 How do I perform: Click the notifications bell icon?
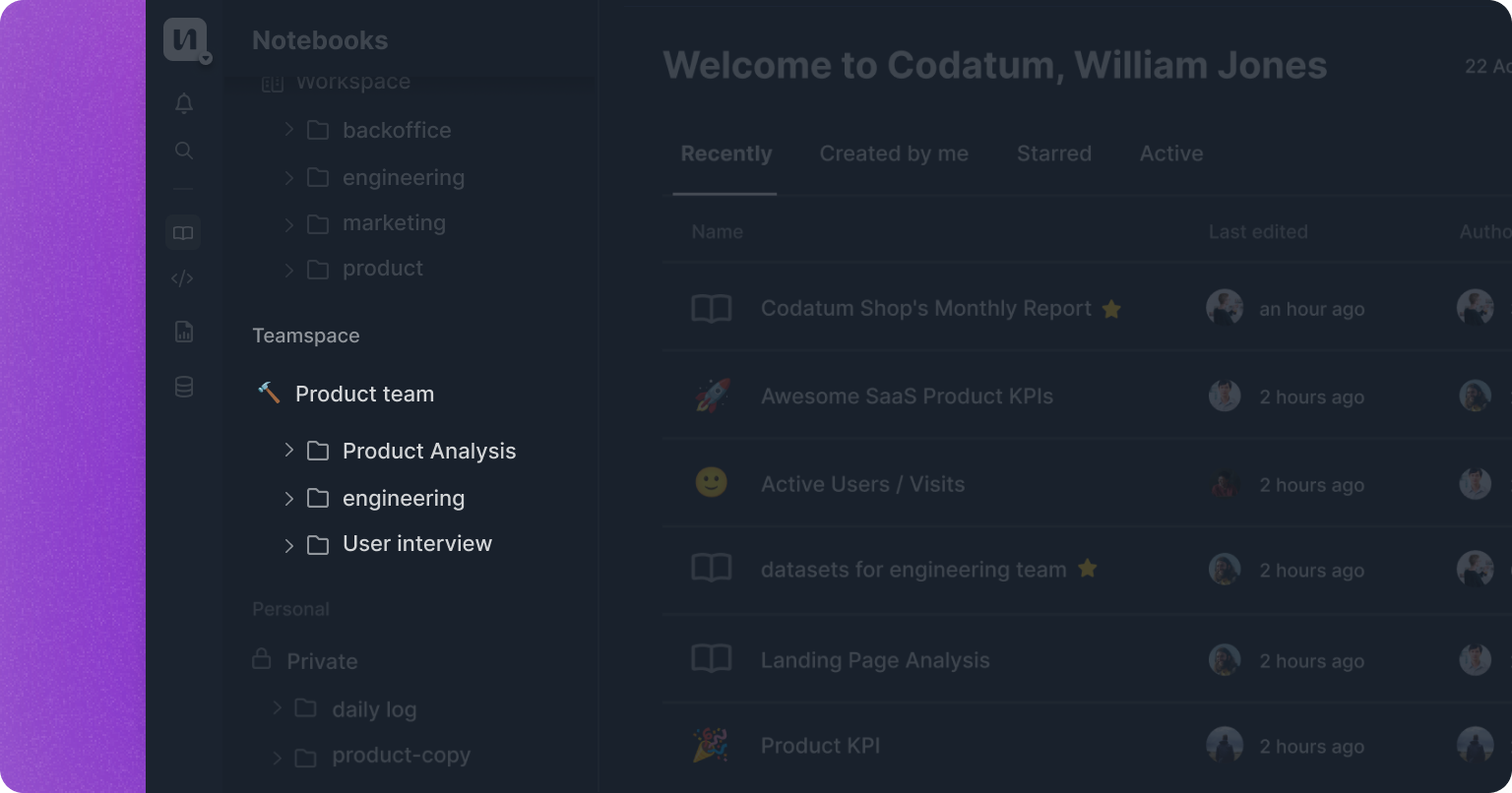tap(183, 103)
